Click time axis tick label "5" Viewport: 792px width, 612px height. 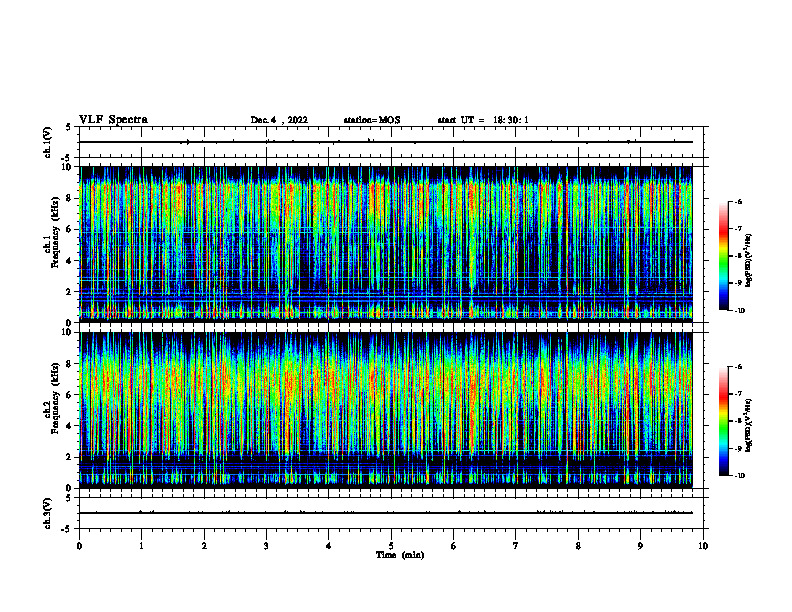(391, 546)
